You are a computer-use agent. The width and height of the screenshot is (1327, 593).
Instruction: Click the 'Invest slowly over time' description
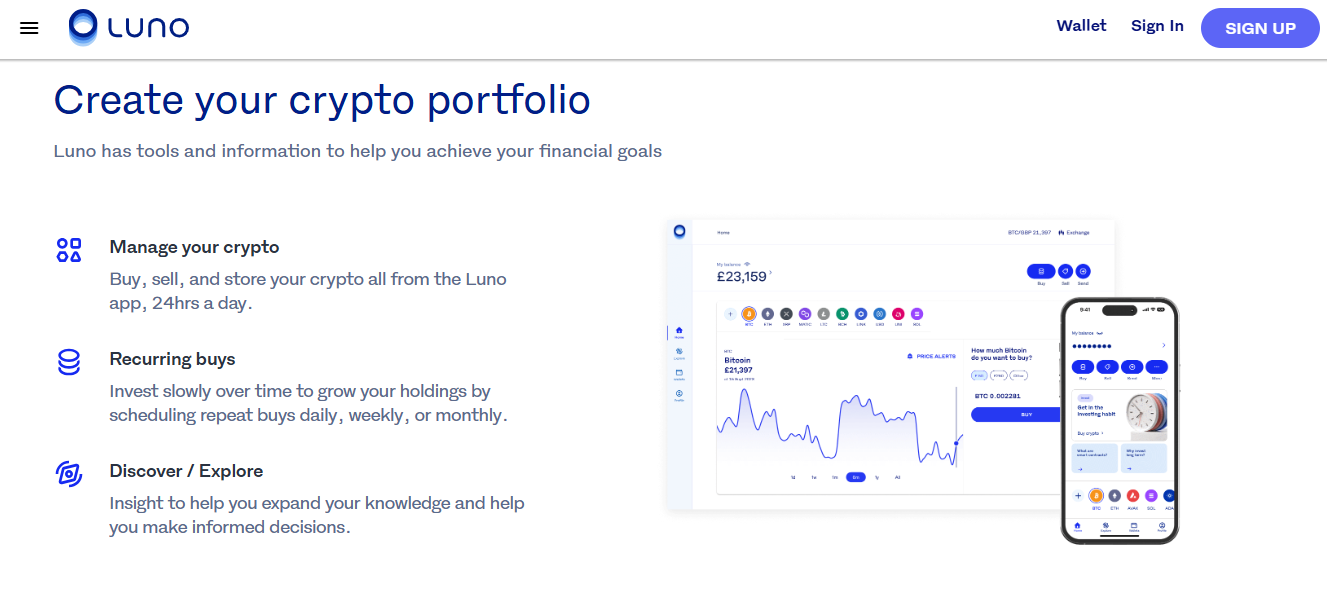pos(309,403)
